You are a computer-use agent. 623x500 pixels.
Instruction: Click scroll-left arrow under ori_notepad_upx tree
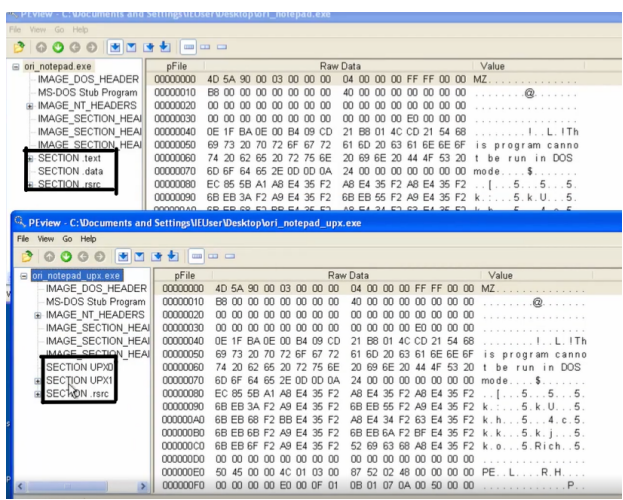pos(20,486)
